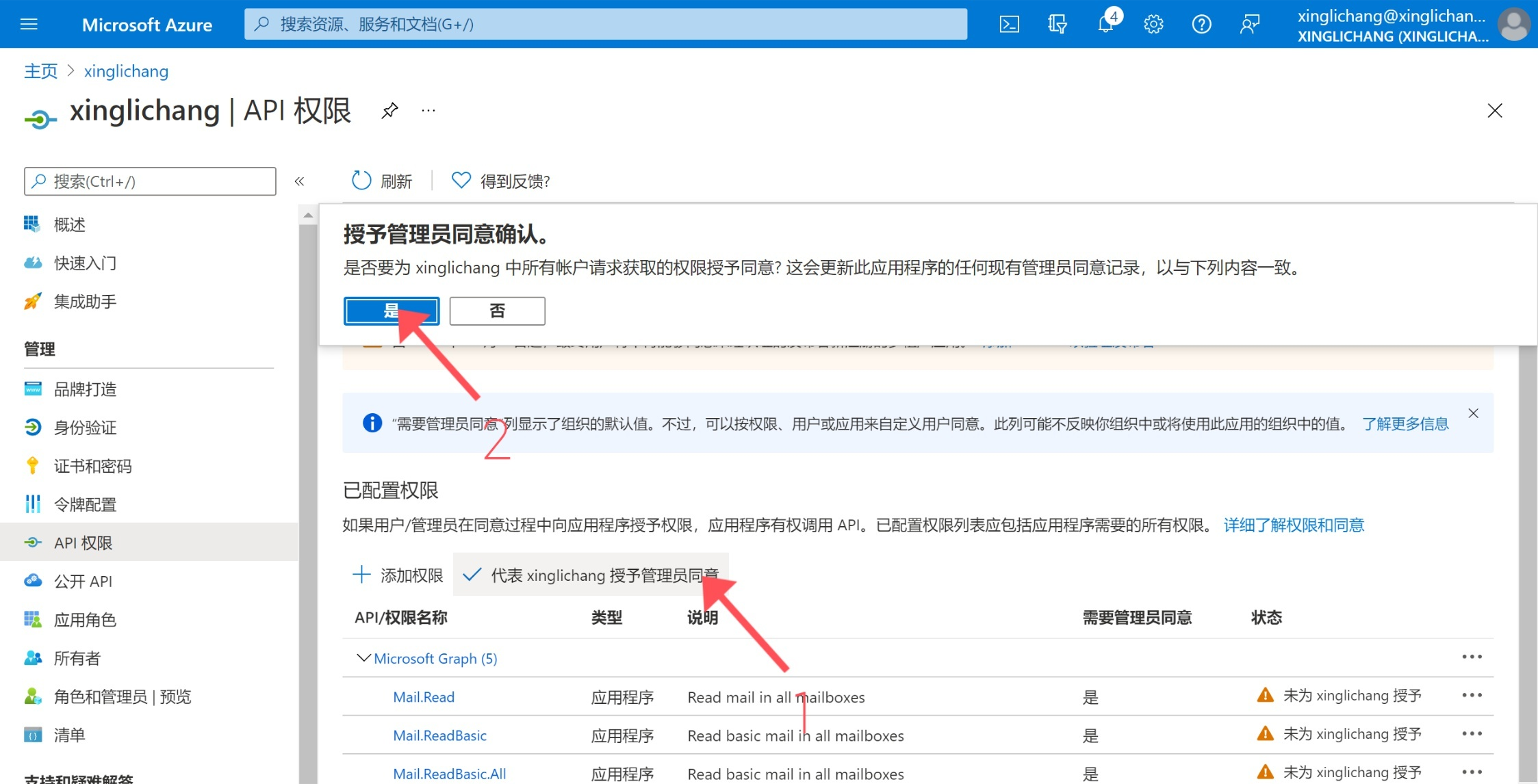Click account name xinglichang@xinglichan...

click(x=1392, y=16)
